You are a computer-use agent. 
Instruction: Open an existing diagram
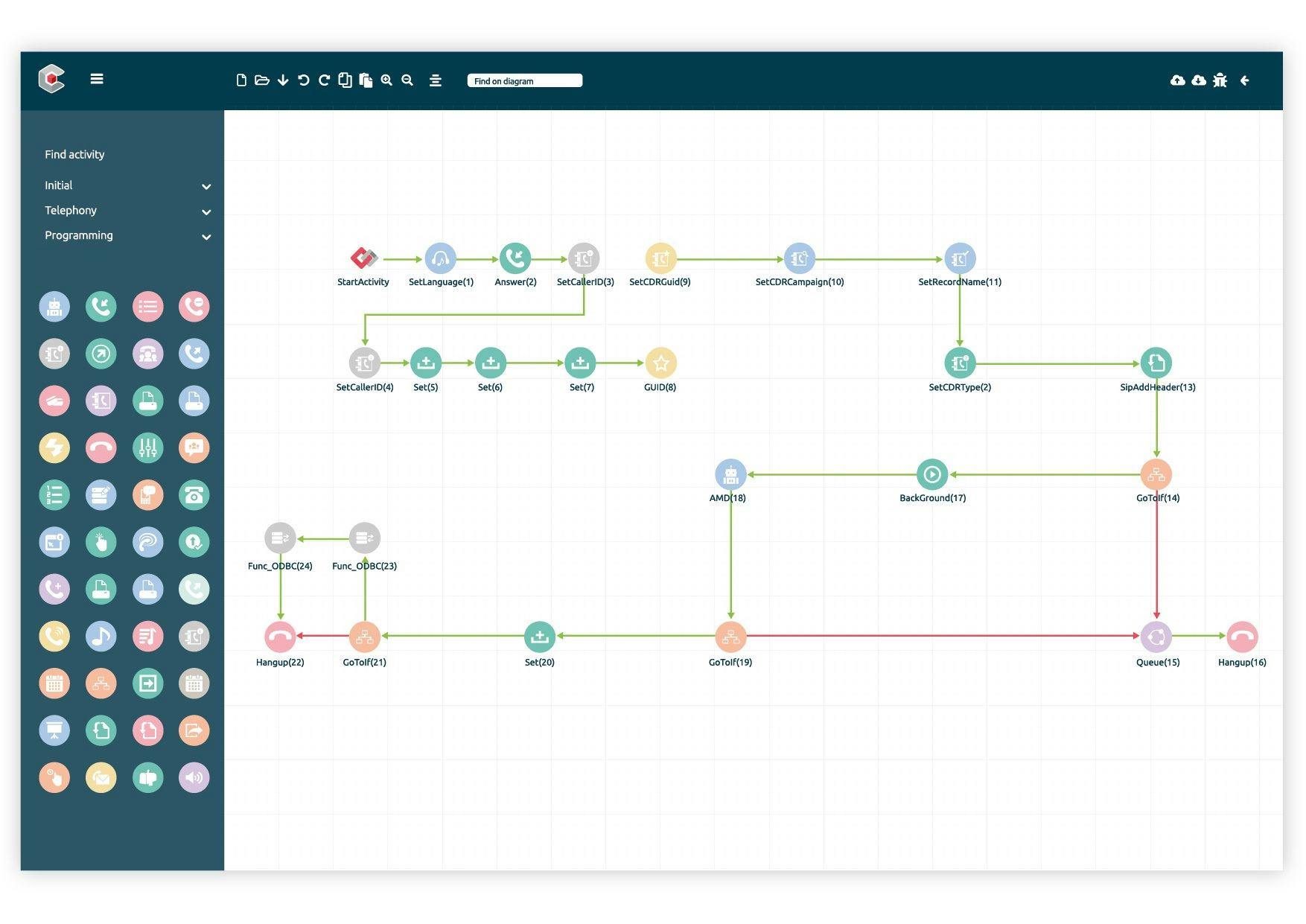pyautogui.click(x=261, y=80)
